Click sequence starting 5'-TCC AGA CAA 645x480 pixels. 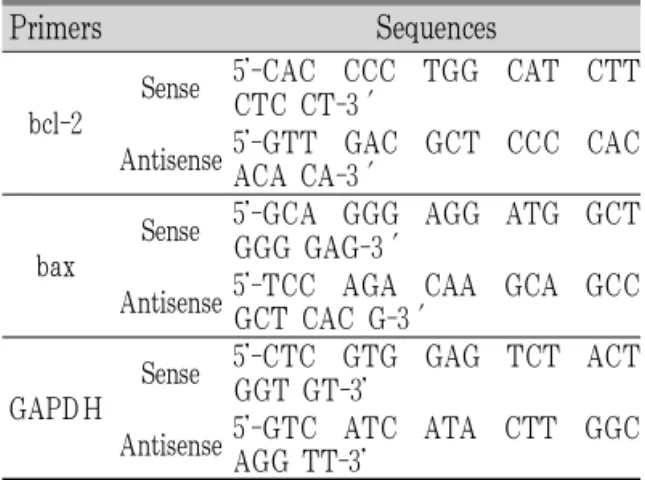pos(436,302)
